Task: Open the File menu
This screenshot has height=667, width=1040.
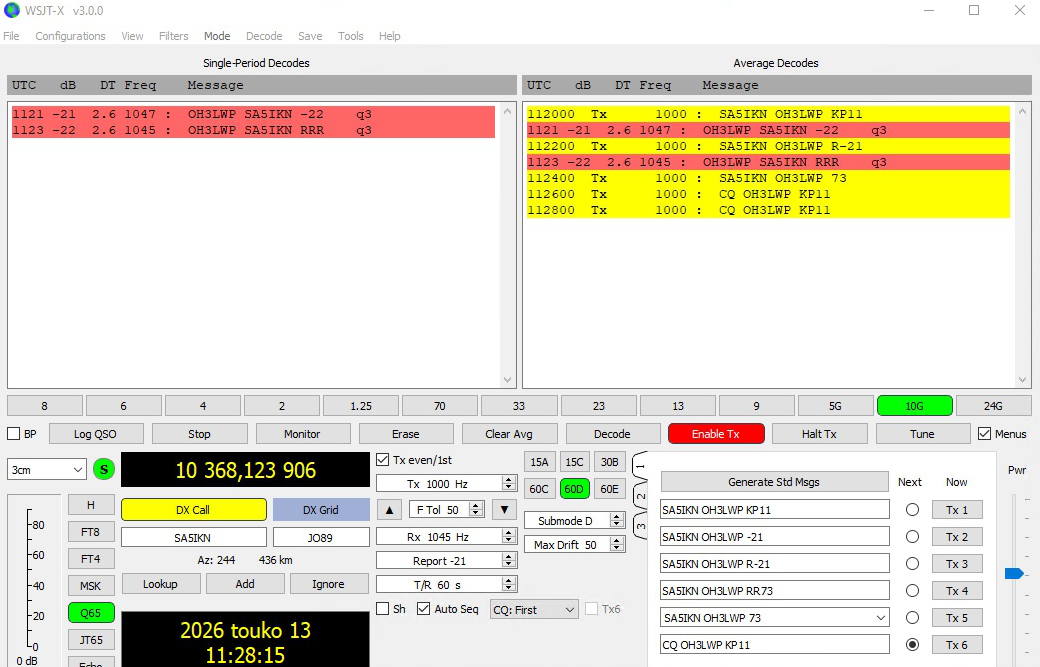Action: pos(11,36)
